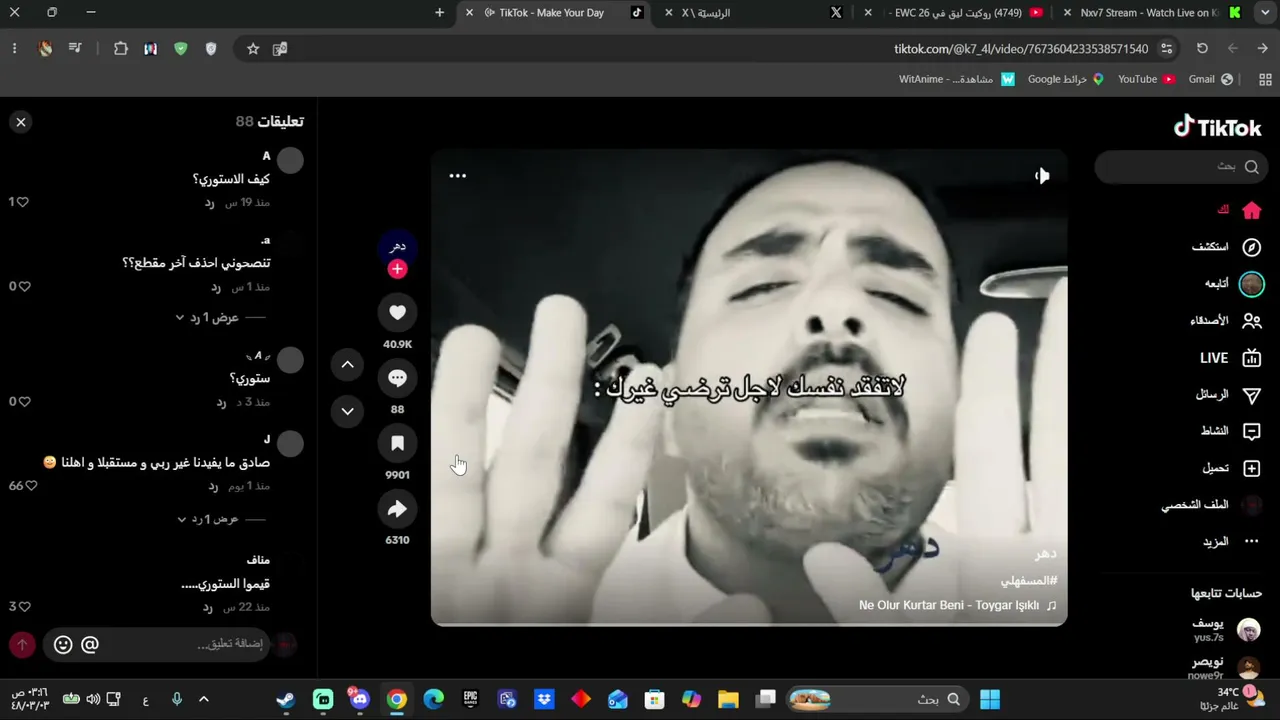This screenshot has height=720, width=1280.
Task: Open the More (المزيد) sidebar menu
Action: pyautogui.click(x=1231, y=541)
